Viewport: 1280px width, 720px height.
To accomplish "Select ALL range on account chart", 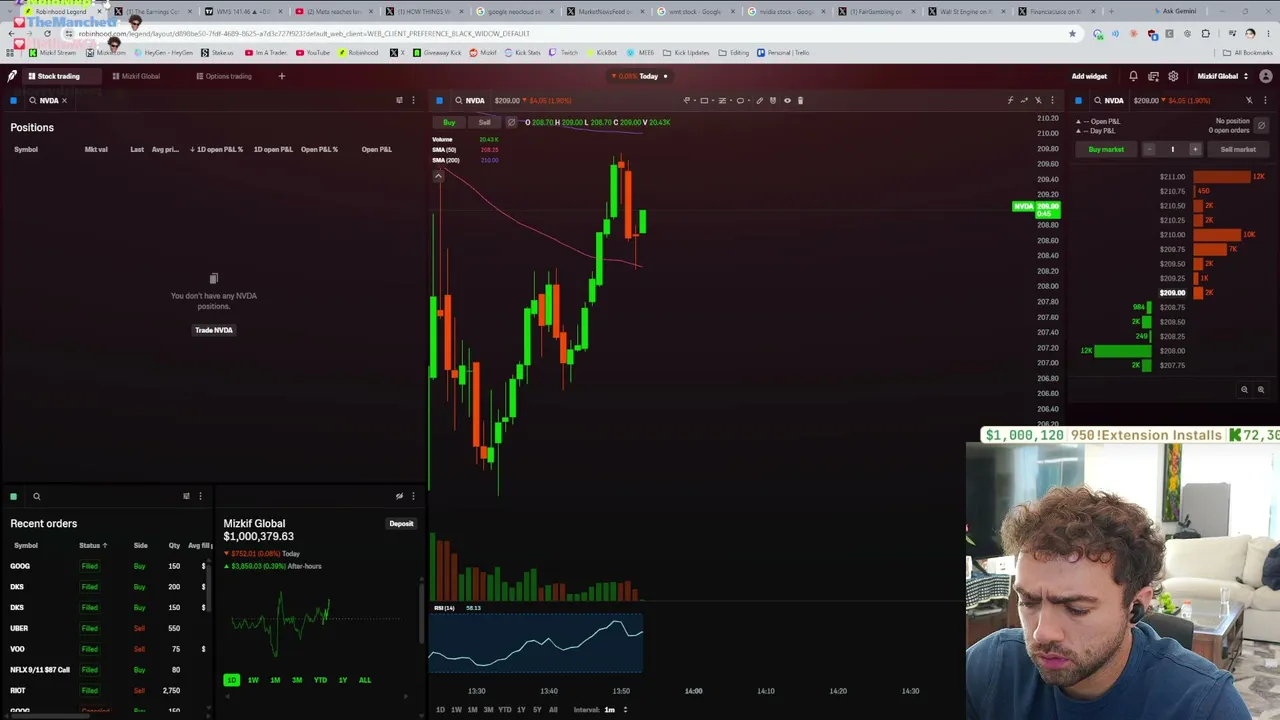I will point(364,680).
